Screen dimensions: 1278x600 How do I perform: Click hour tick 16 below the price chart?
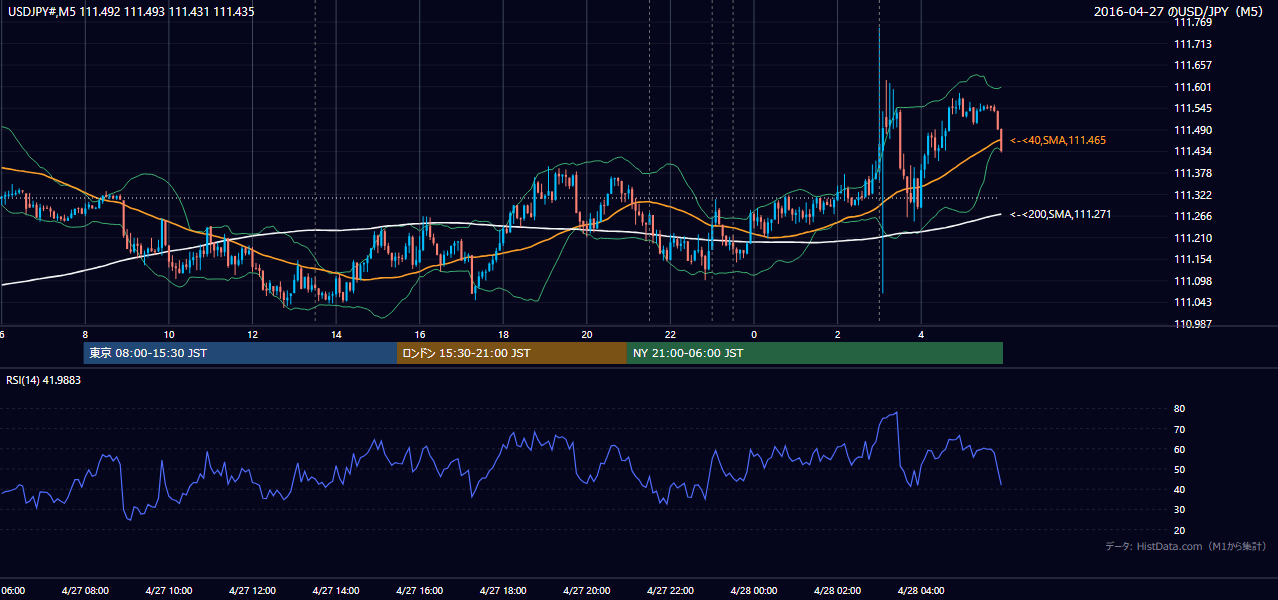420,334
